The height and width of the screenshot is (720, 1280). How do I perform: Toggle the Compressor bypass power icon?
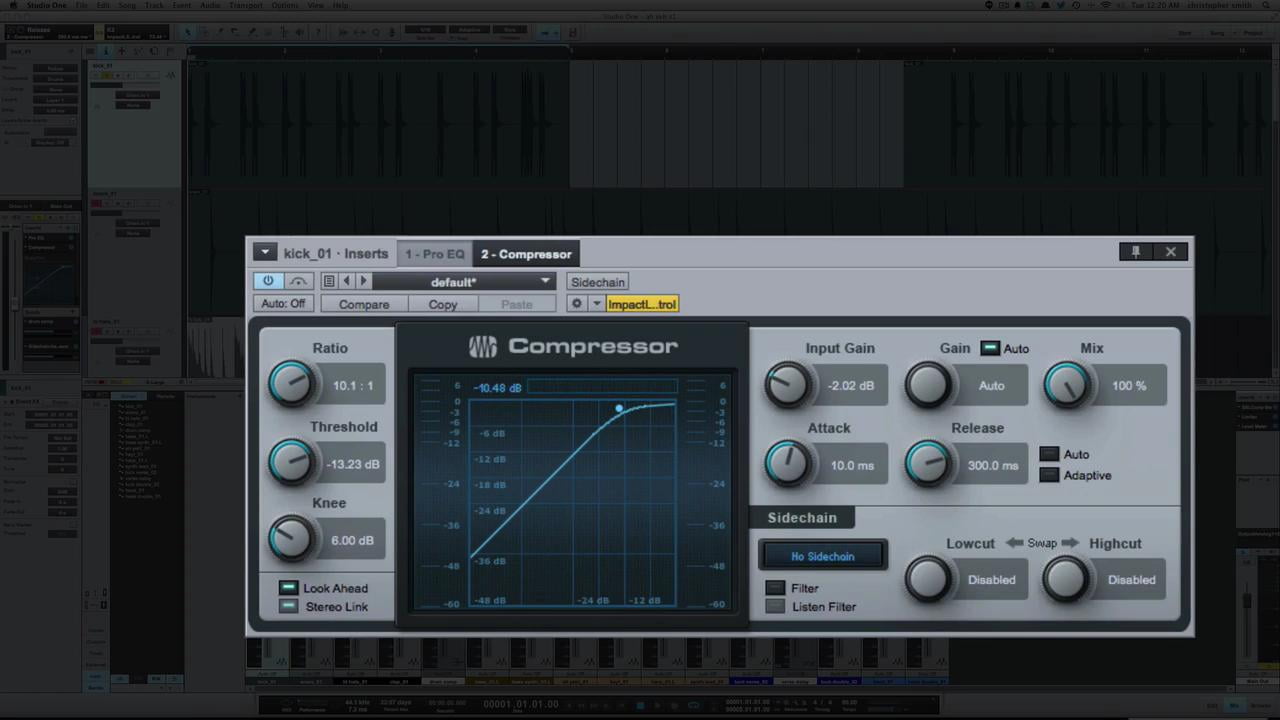268,281
